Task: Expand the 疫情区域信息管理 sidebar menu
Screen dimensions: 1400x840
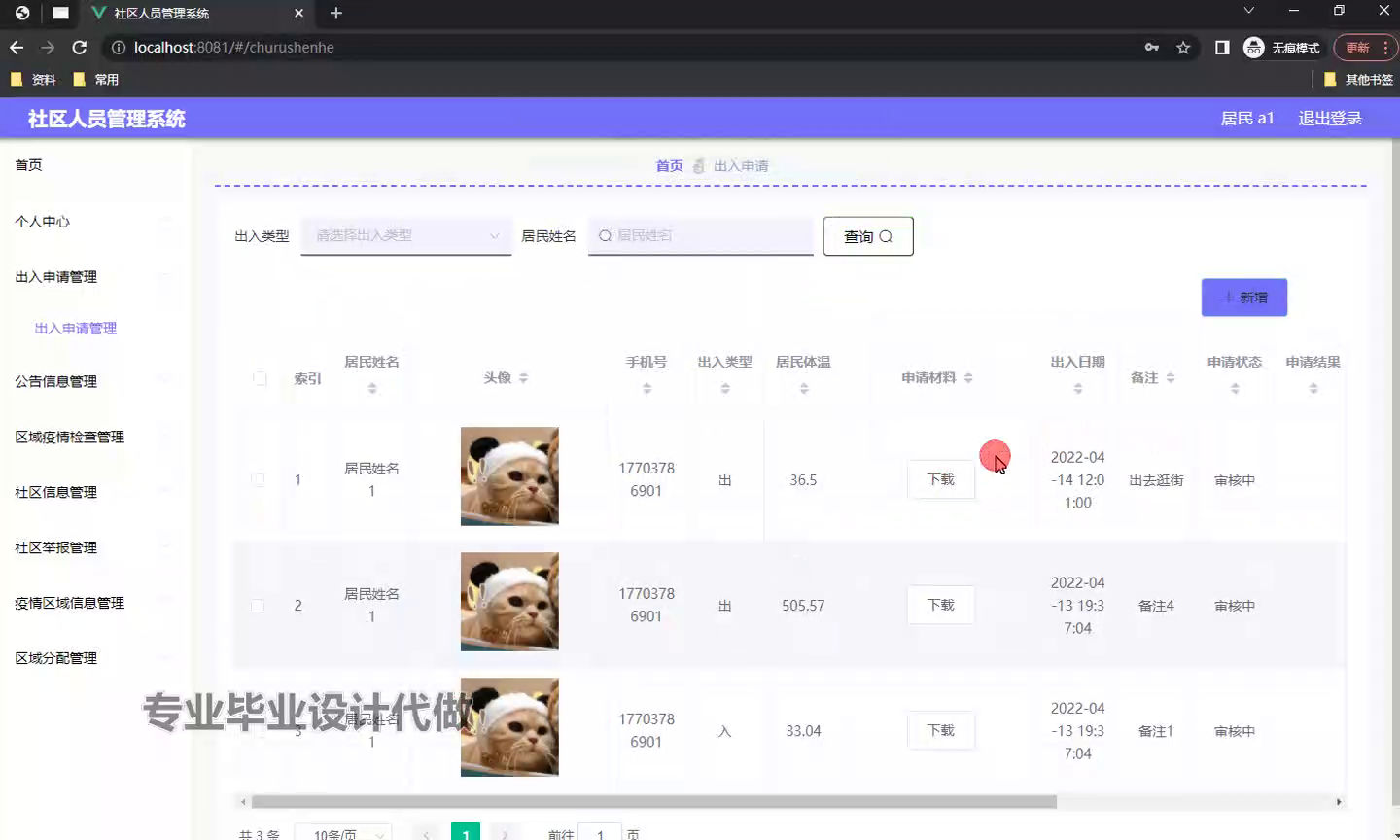Action: click(x=95, y=603)
